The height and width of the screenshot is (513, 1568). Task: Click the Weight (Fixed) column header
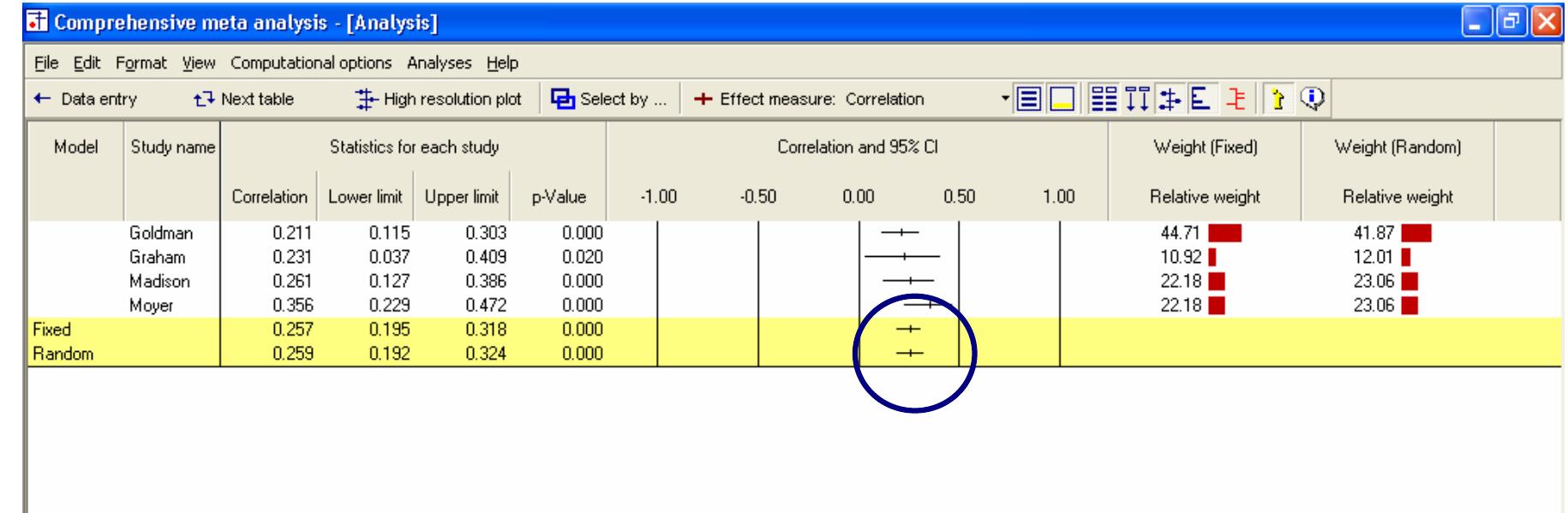coord(1205,147)
